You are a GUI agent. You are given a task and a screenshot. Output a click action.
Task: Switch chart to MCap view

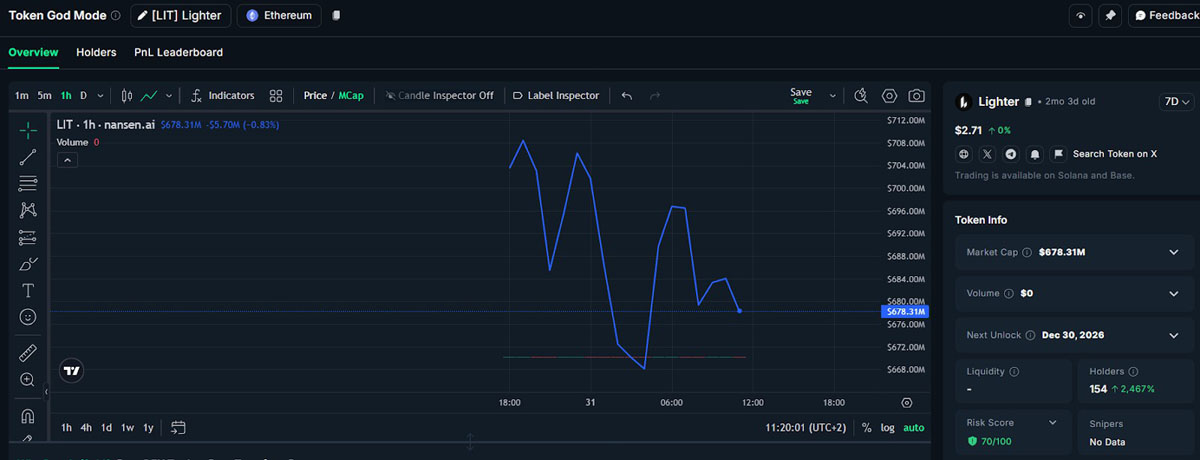coord(351,96)
